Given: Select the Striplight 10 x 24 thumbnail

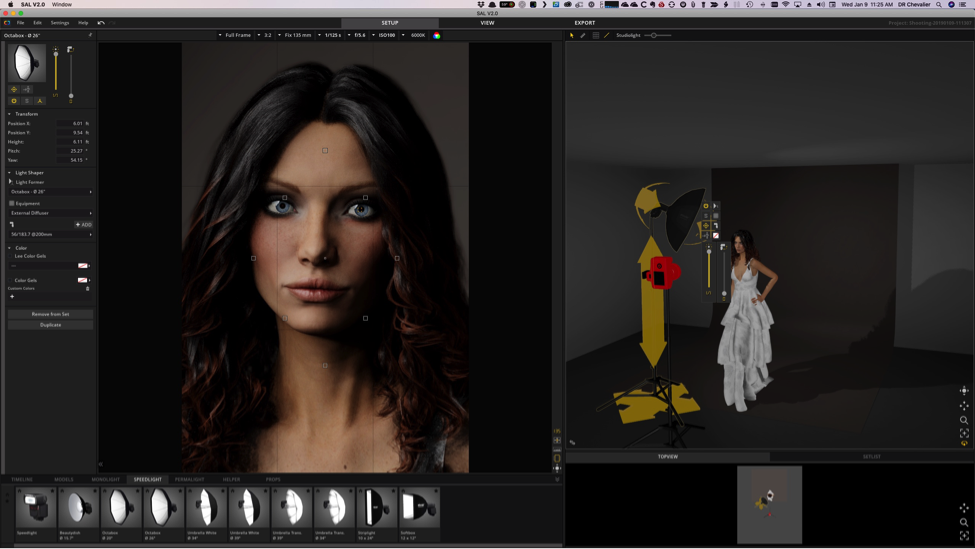Looking at the screenshot, I should (x=377, y=507).
